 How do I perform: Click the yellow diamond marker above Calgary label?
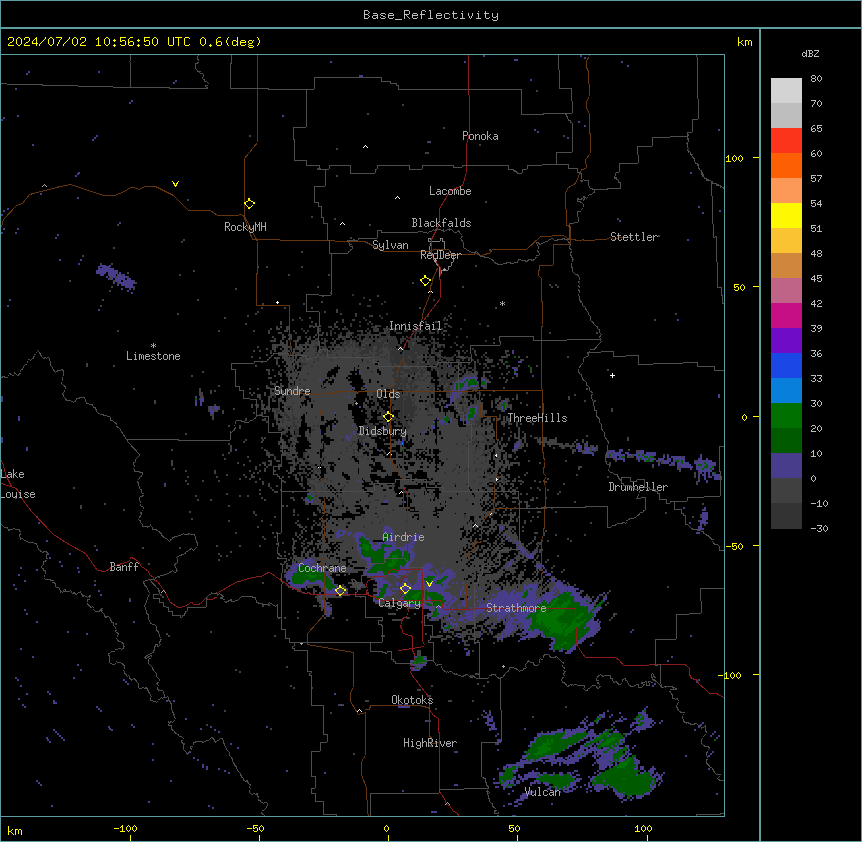(x=405, y=589)
